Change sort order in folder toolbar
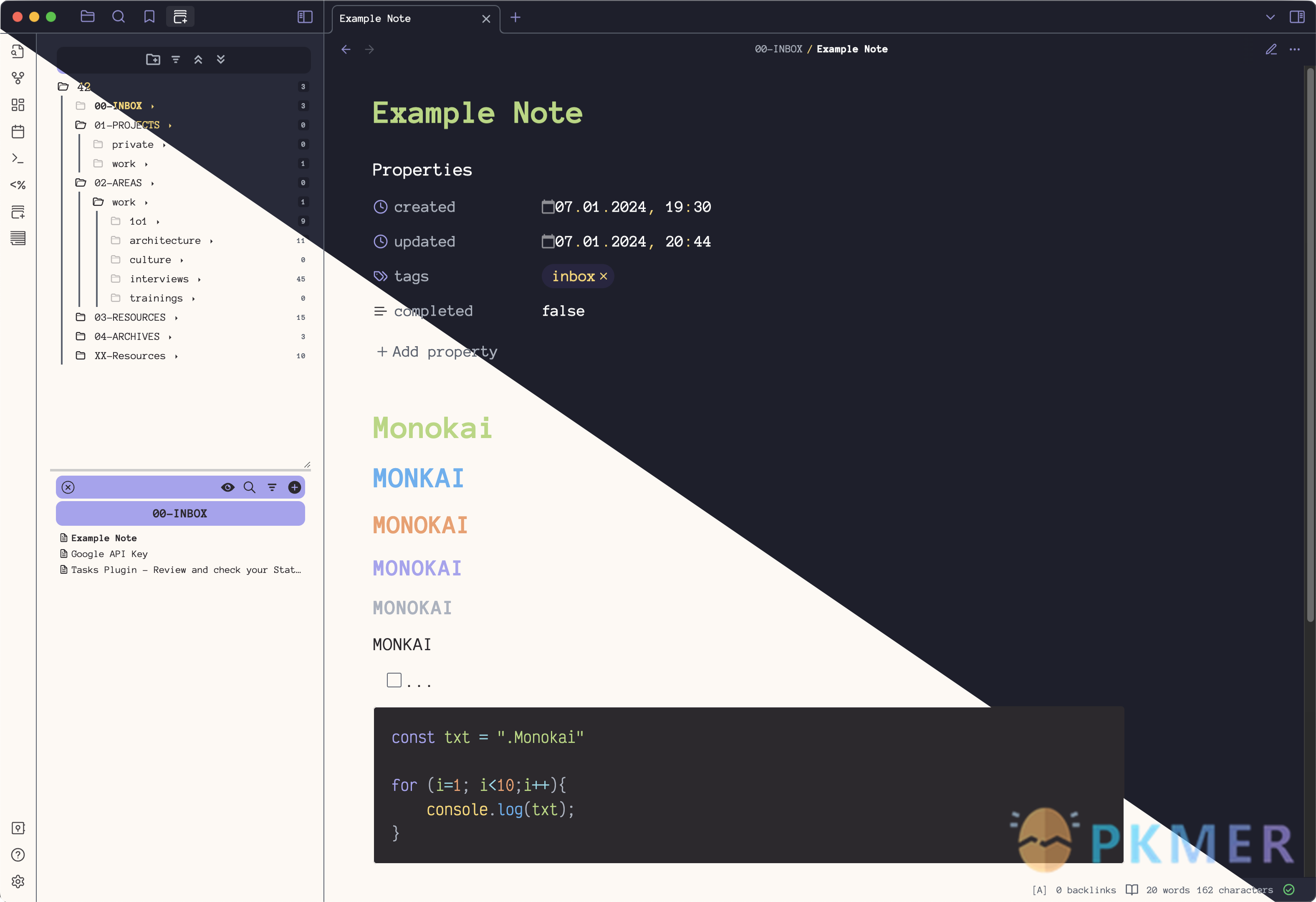 [176, 59]
